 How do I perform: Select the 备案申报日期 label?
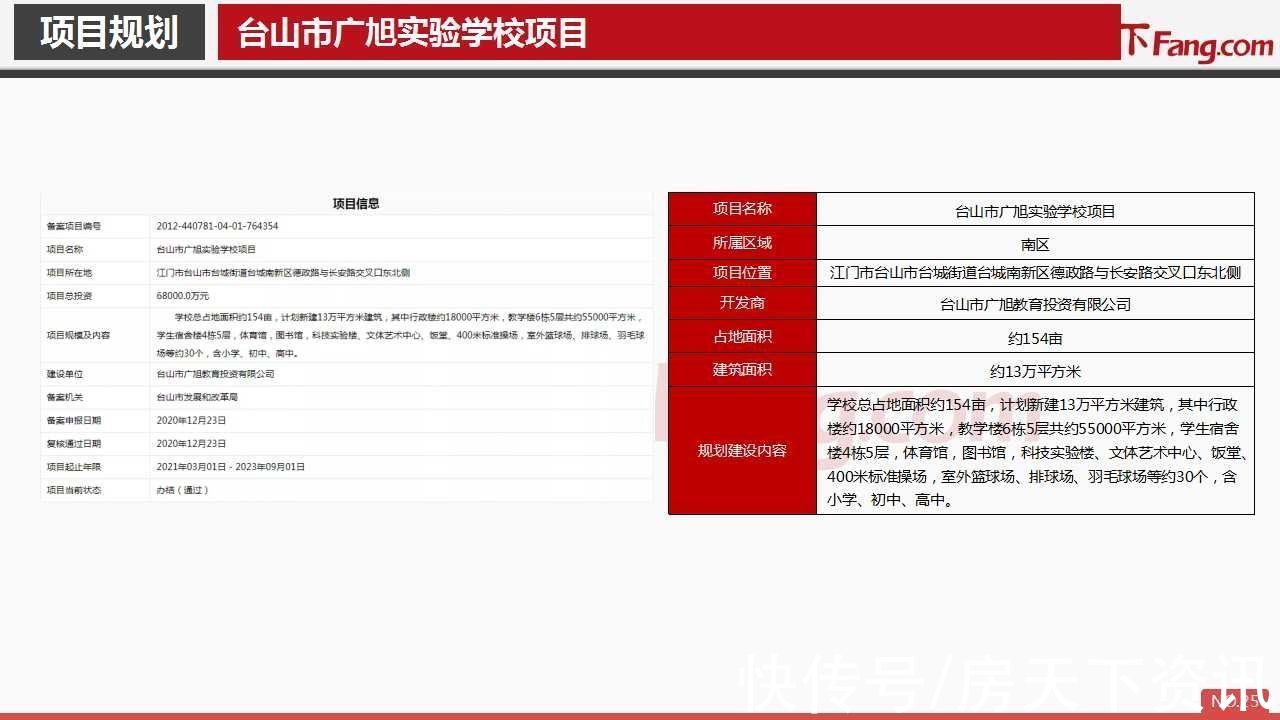(74, 420)
